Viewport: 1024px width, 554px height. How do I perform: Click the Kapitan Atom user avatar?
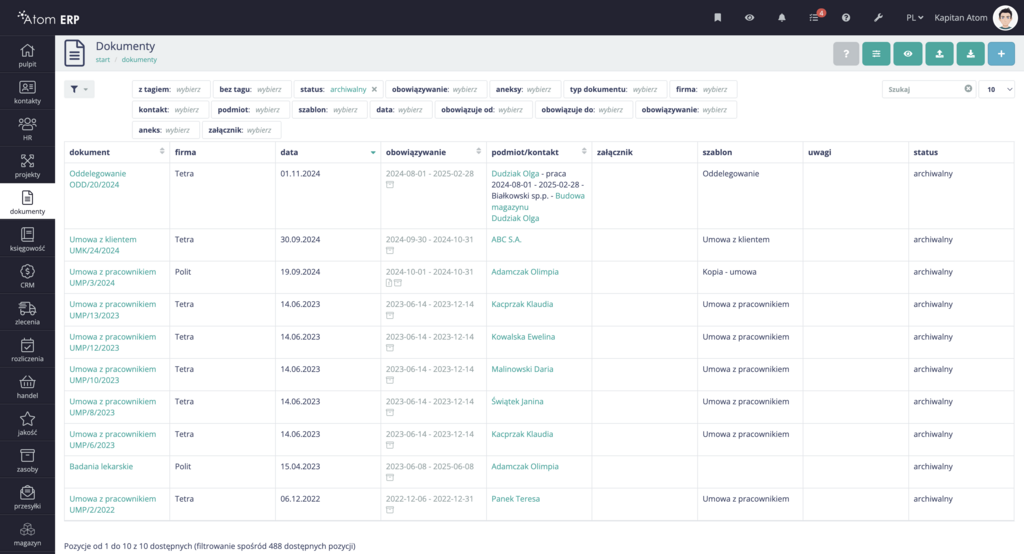tap(1004, 18)
